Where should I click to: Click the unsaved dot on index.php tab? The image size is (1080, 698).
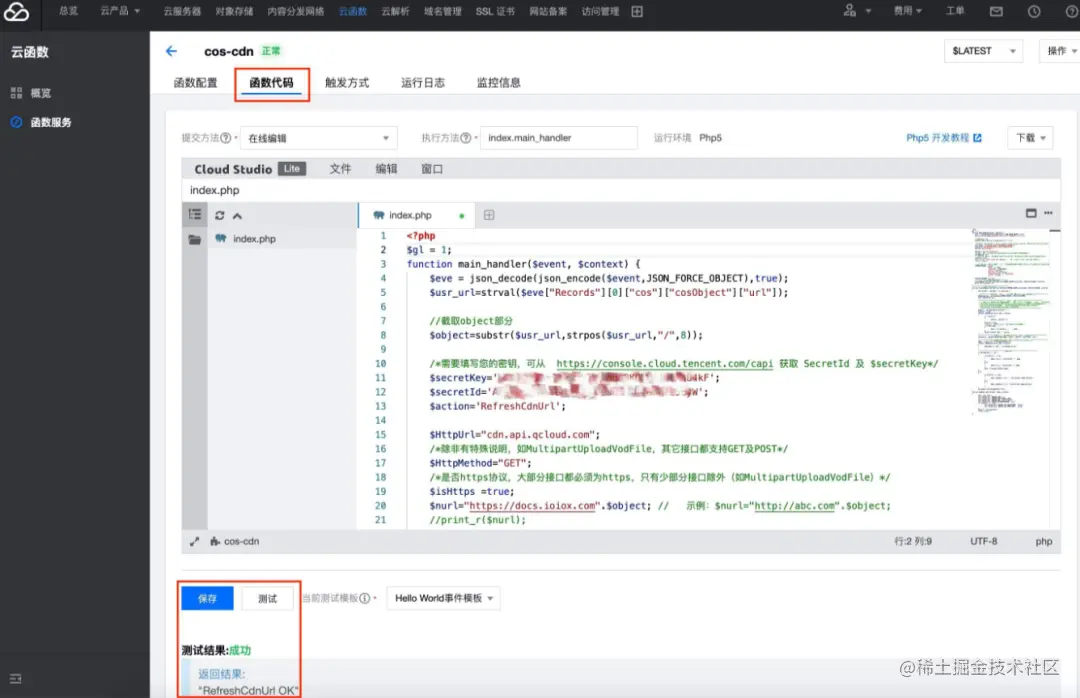click(461, 216)
